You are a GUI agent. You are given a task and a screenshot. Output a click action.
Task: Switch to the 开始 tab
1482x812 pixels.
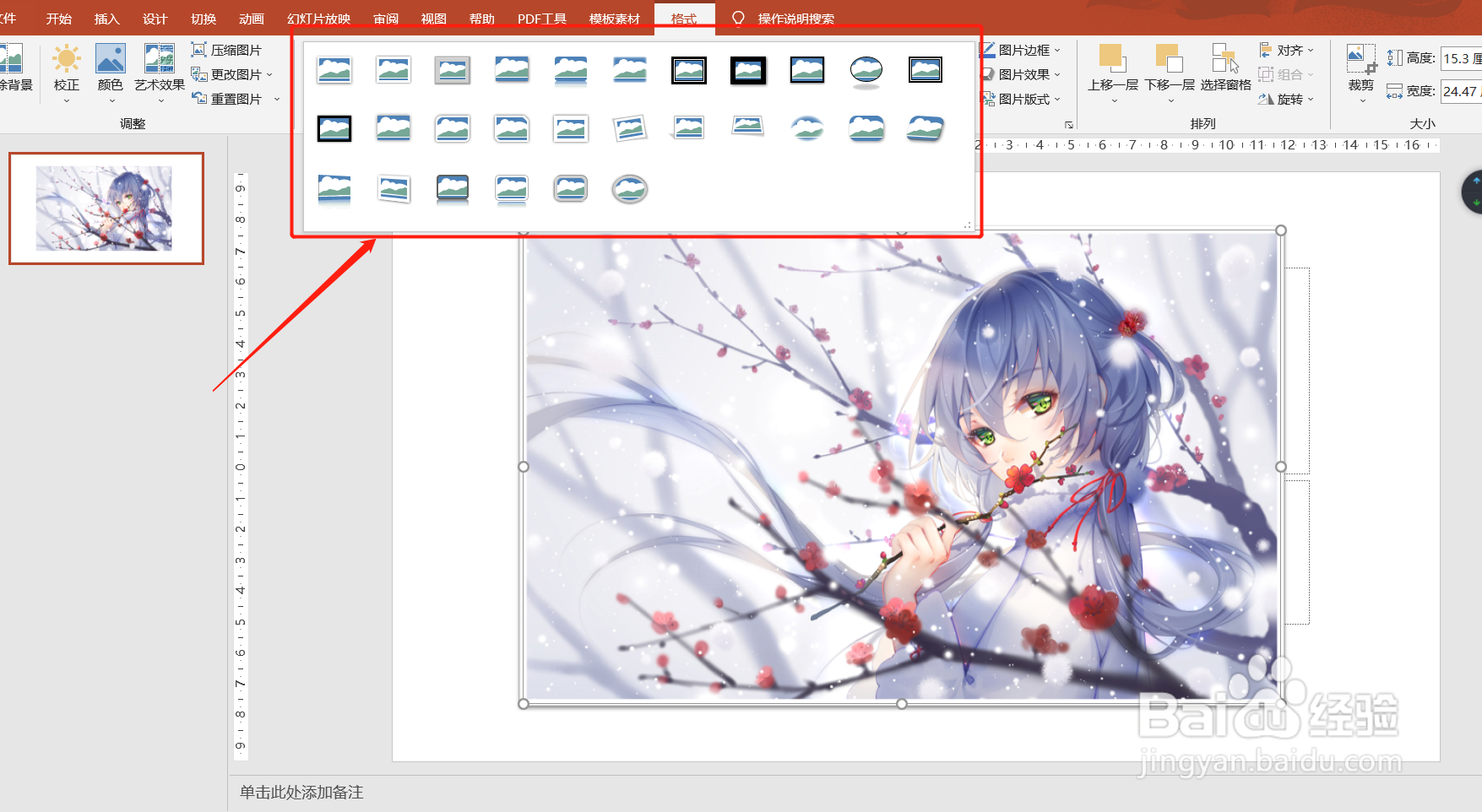[x=59, y=19]
